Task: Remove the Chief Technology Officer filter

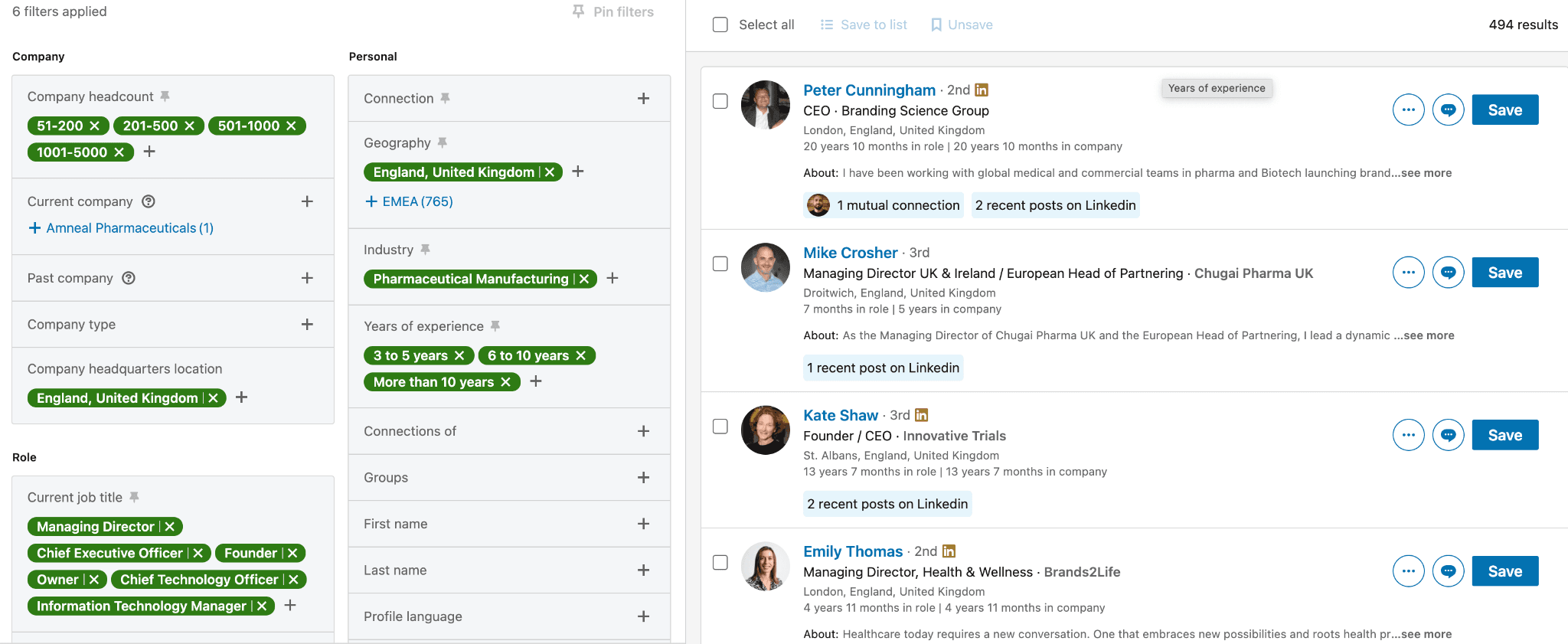Action: pos(293,580)
